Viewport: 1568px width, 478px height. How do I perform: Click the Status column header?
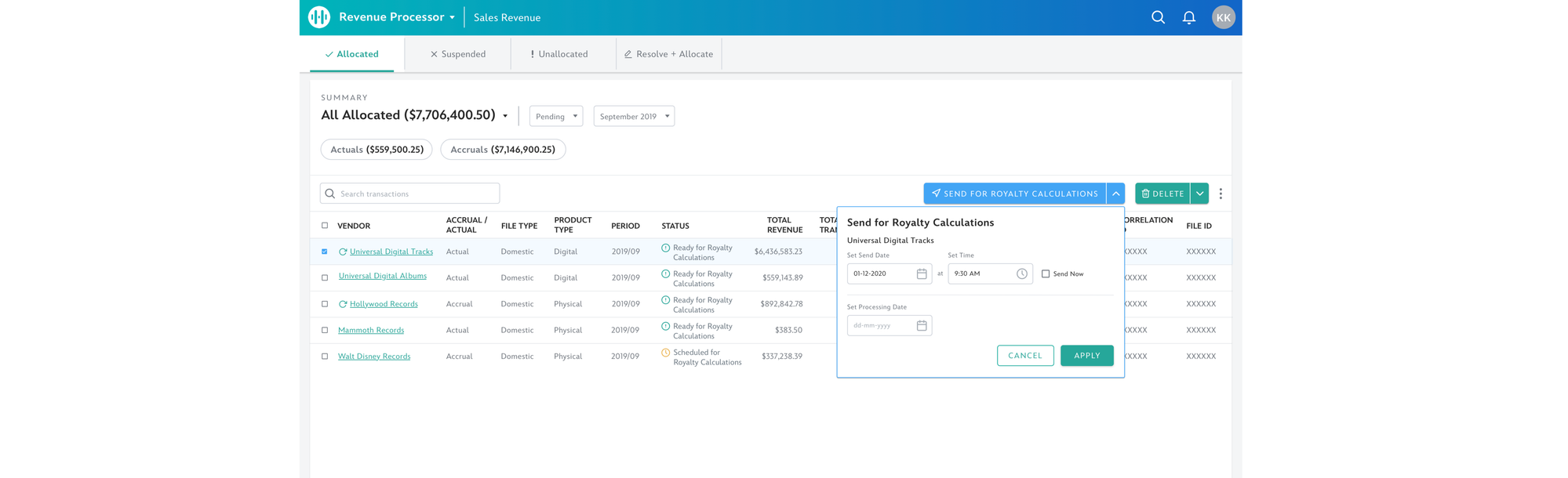675,226
